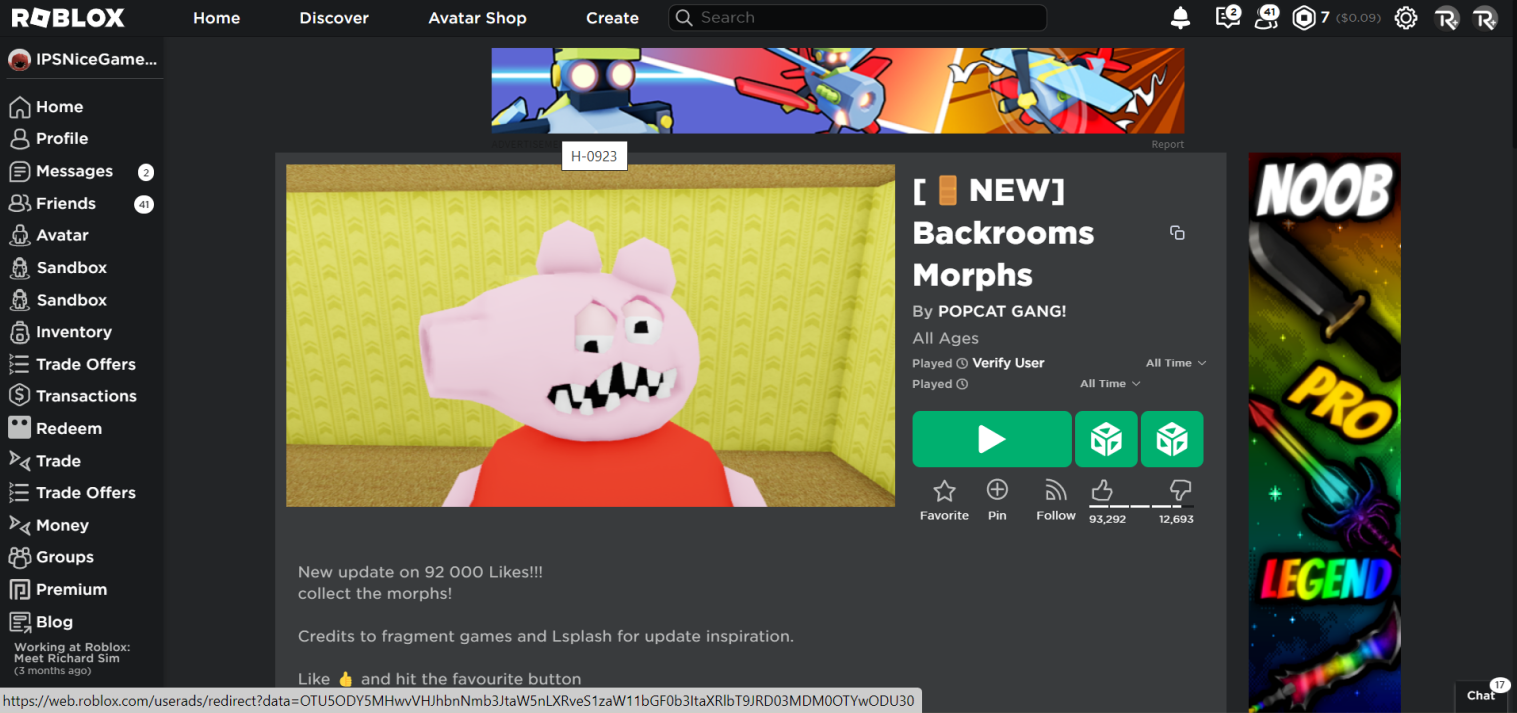
Task: Open Money in the sidebar
Action: pyautogui.click(x=62, y=525)
